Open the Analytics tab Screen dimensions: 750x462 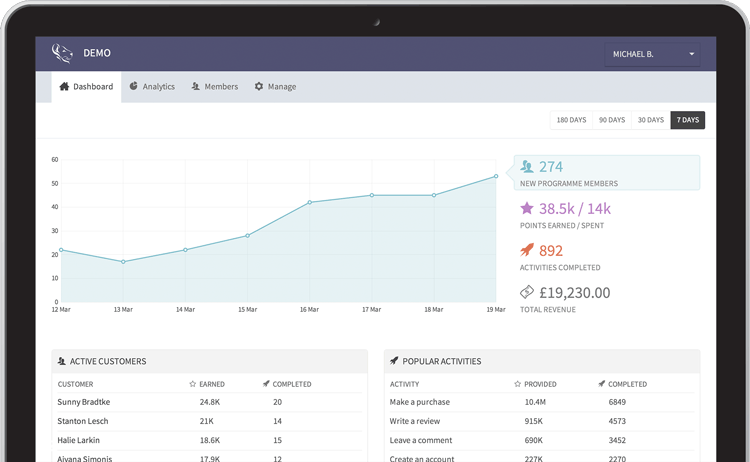(x=152, y=87)
